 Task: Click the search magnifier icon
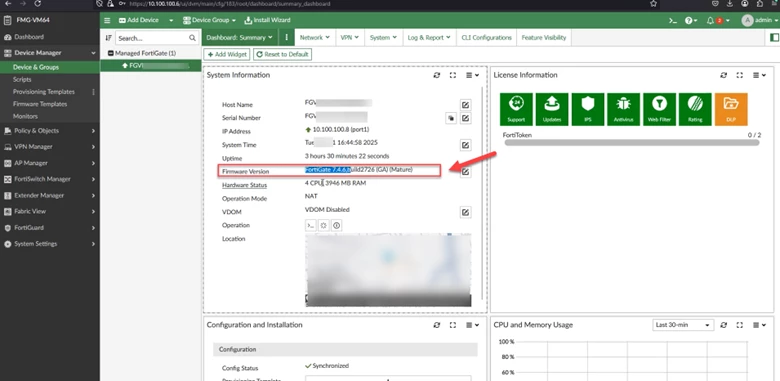[x=192, y=38]
